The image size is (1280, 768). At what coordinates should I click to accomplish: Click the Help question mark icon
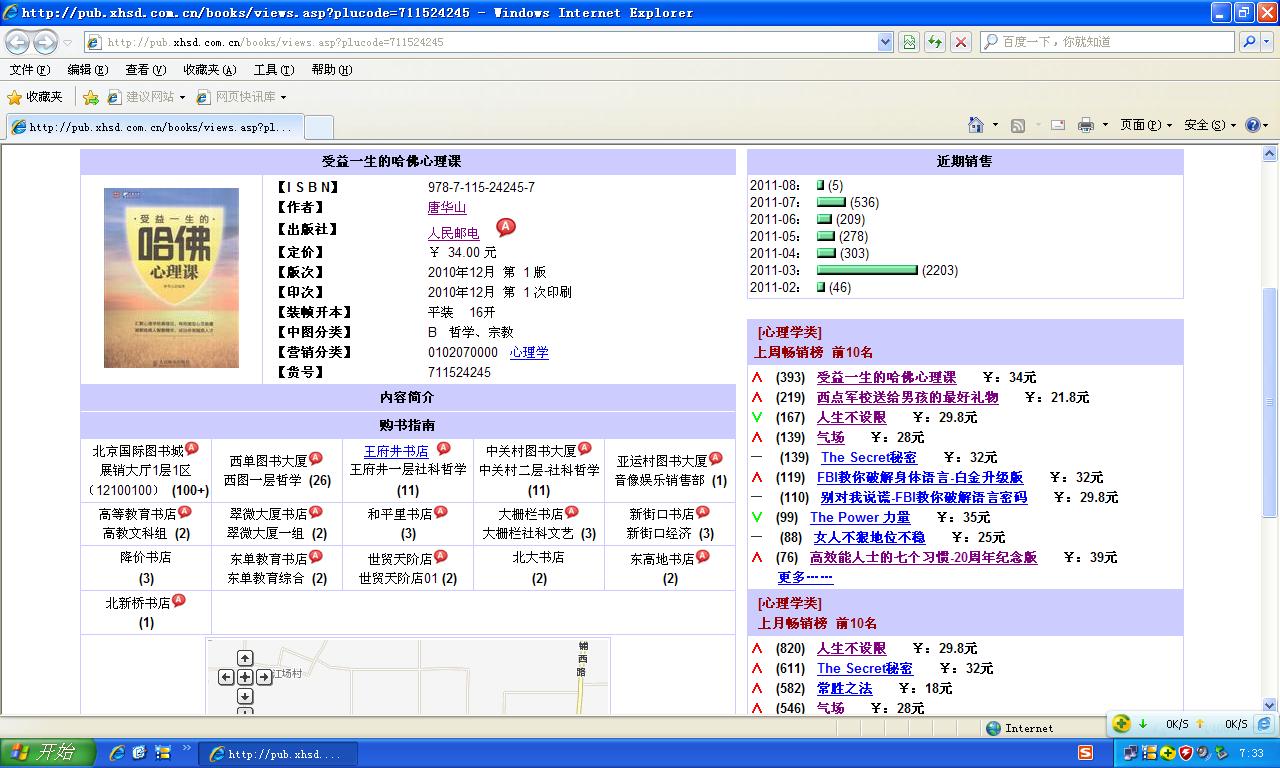1254,125
